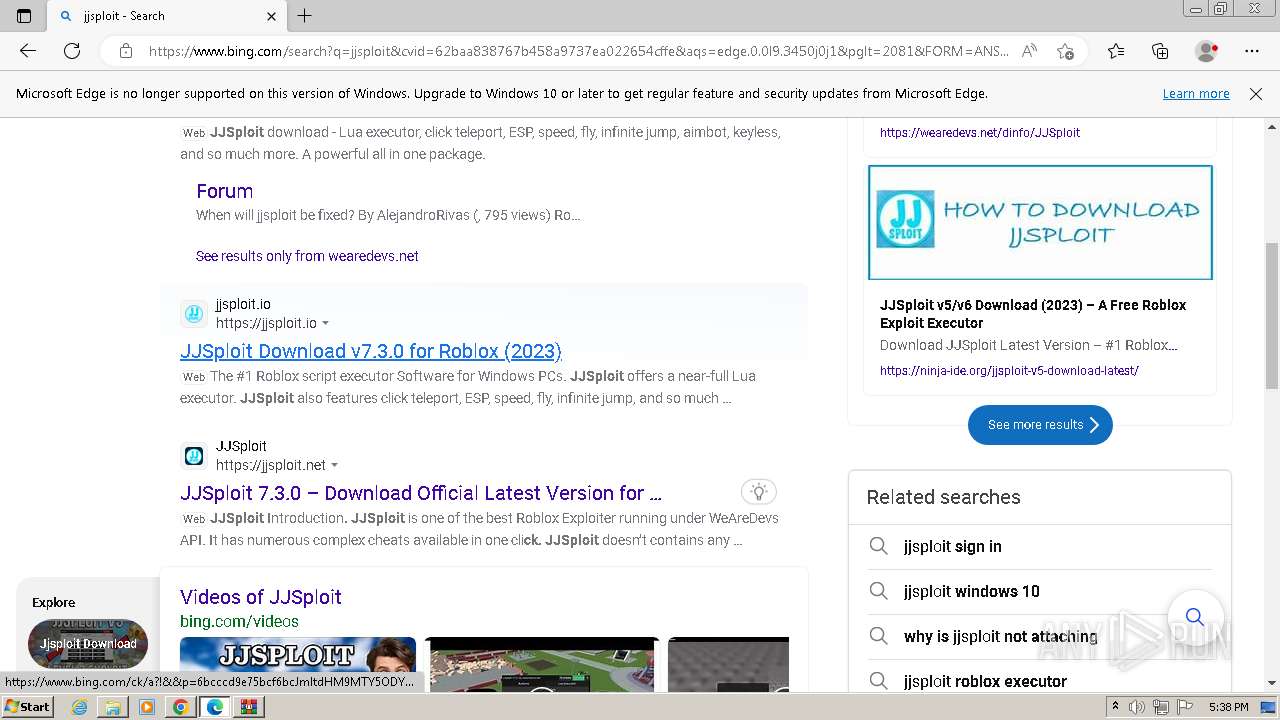Open the volume speaker tray icon

[x=1138, y=707]
